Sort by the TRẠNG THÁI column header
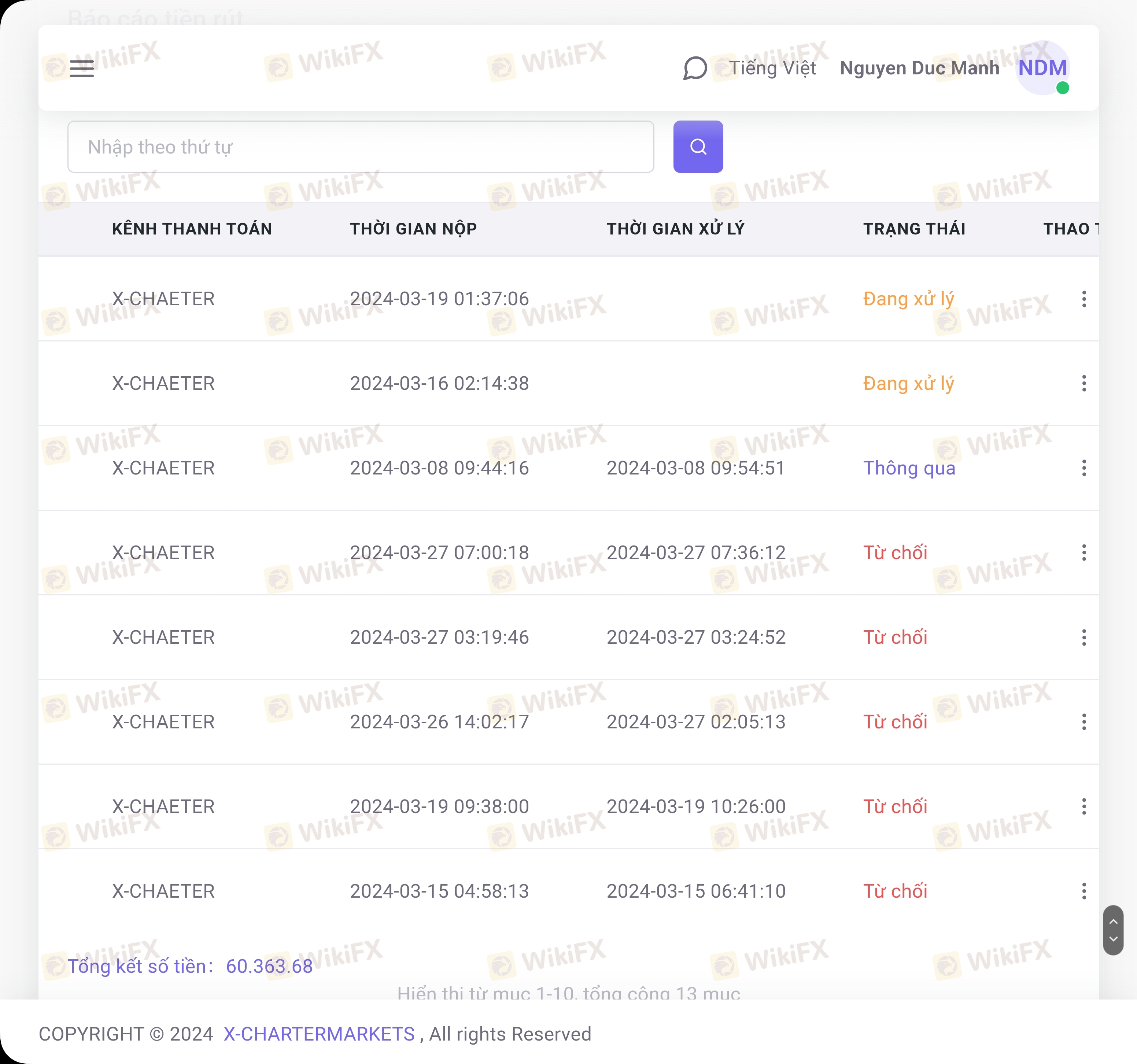 [914, 229]
